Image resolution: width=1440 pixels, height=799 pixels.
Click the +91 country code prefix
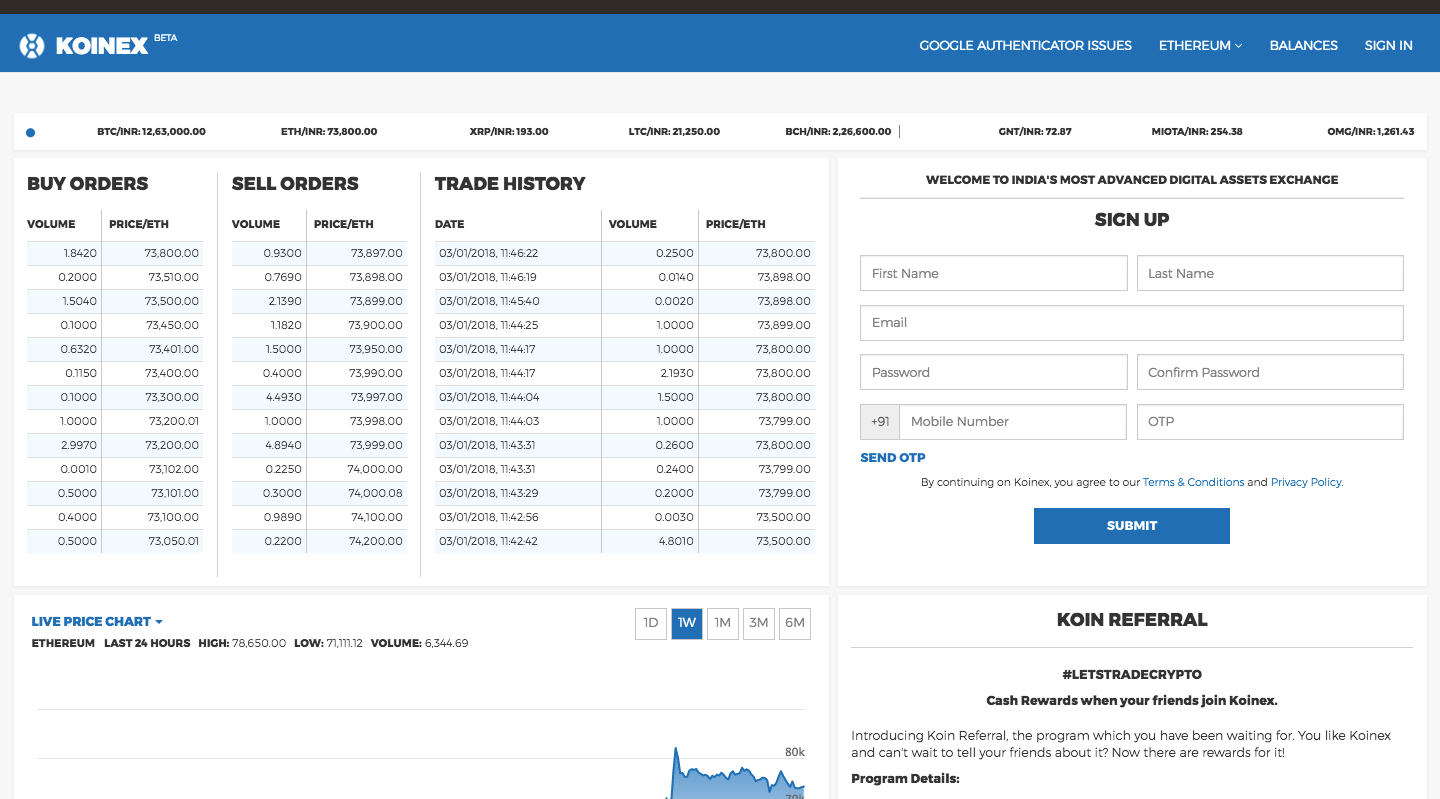point(880,422)
